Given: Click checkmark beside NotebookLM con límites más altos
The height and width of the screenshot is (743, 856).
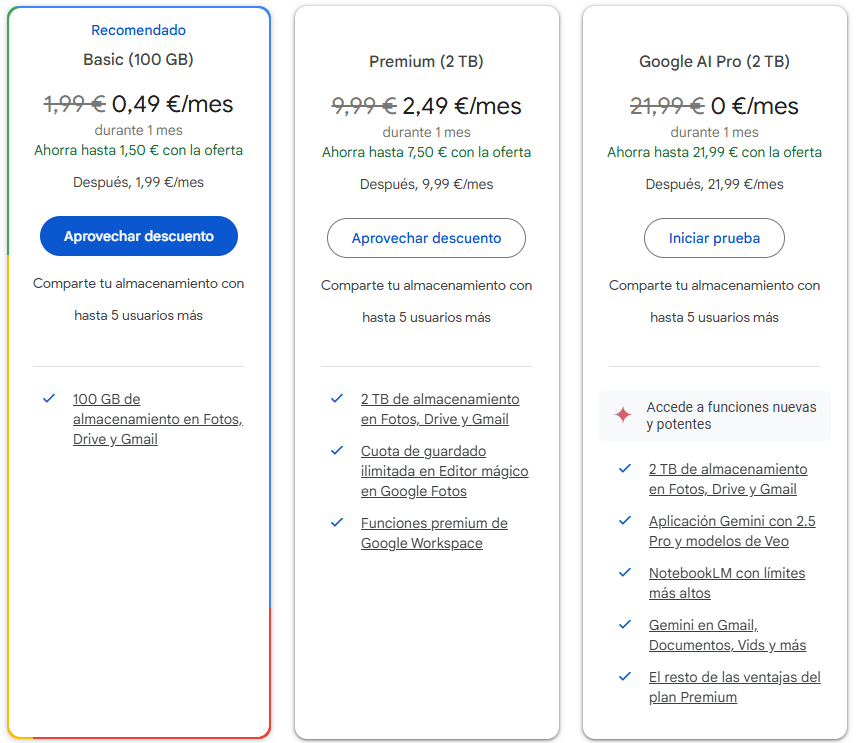Looking at the screenshot, I should (625, 572).
